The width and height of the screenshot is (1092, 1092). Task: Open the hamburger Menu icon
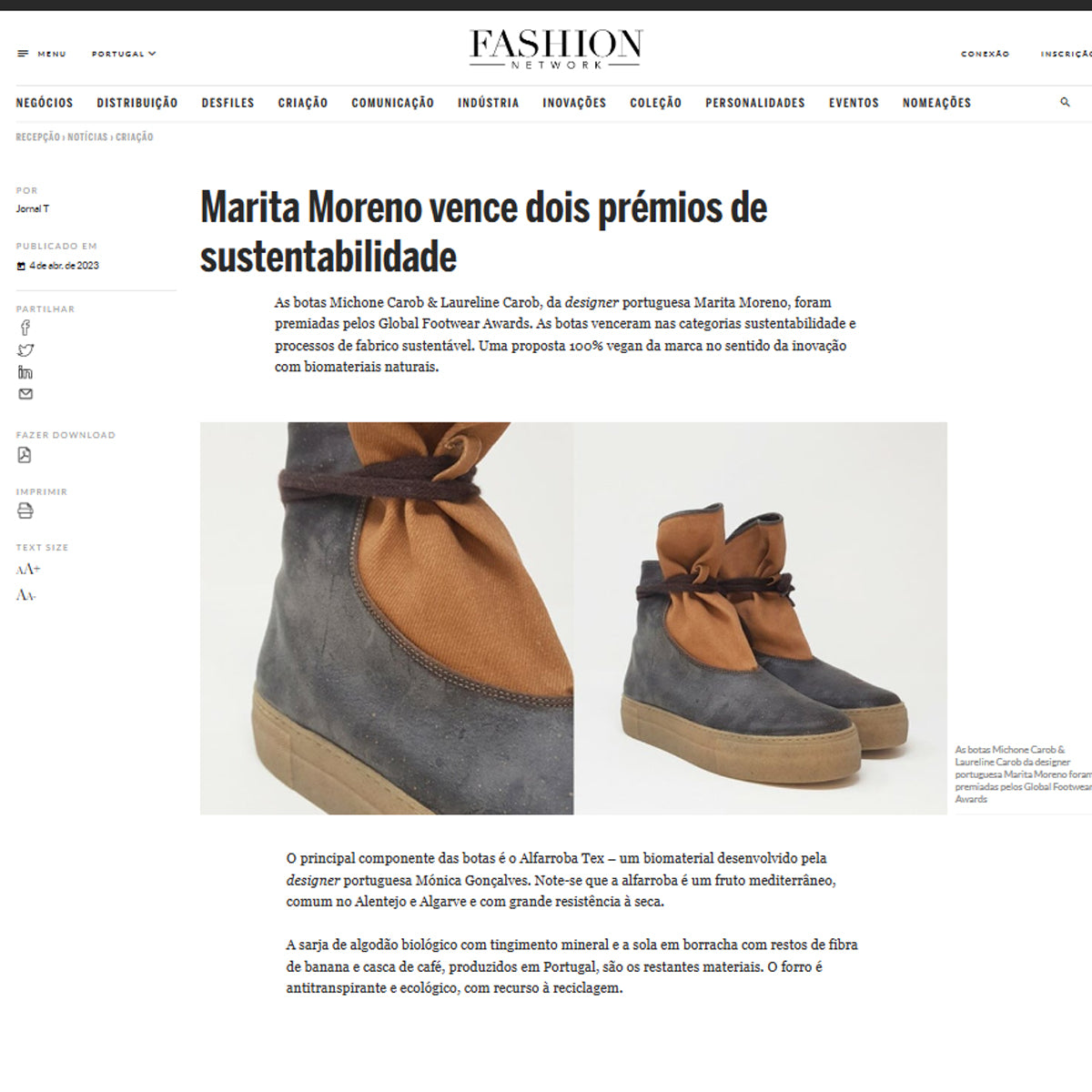(x=24, y=54)
